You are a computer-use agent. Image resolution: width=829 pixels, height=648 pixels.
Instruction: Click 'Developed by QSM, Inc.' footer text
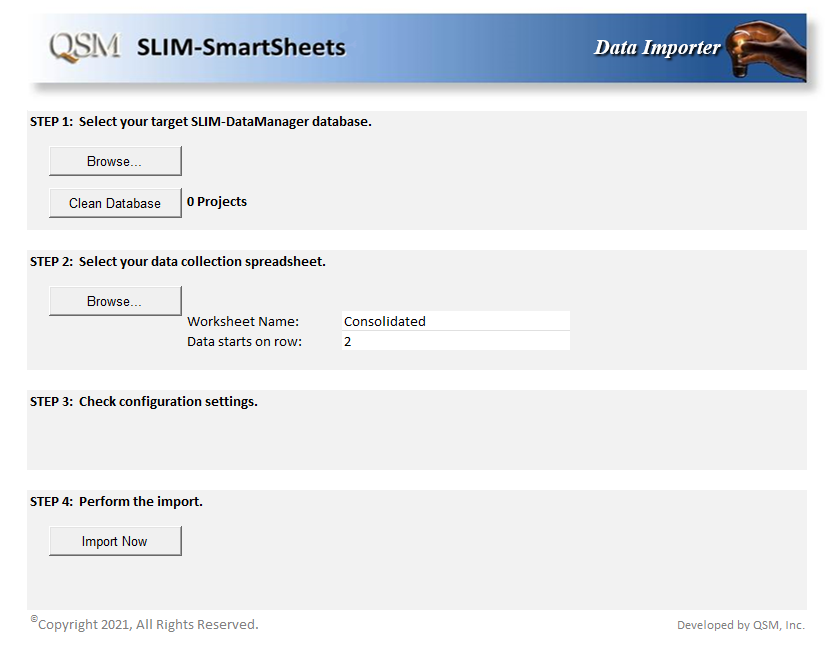pos(741,625)
